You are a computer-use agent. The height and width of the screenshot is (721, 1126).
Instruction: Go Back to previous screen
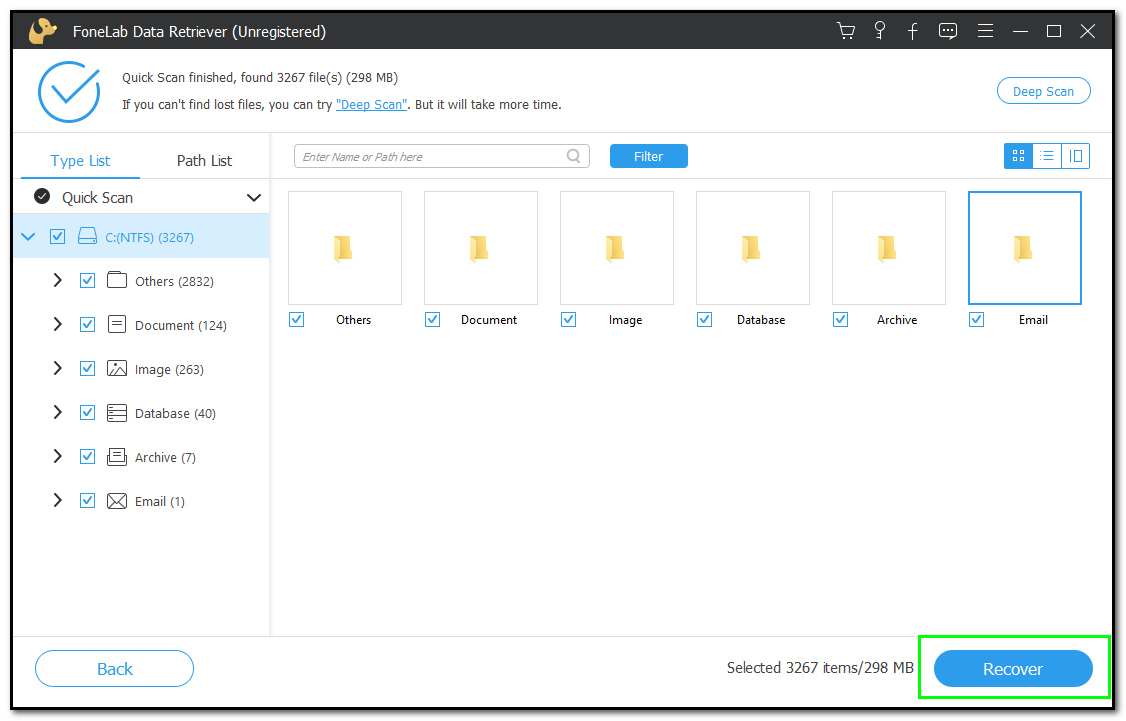(114, 669)
